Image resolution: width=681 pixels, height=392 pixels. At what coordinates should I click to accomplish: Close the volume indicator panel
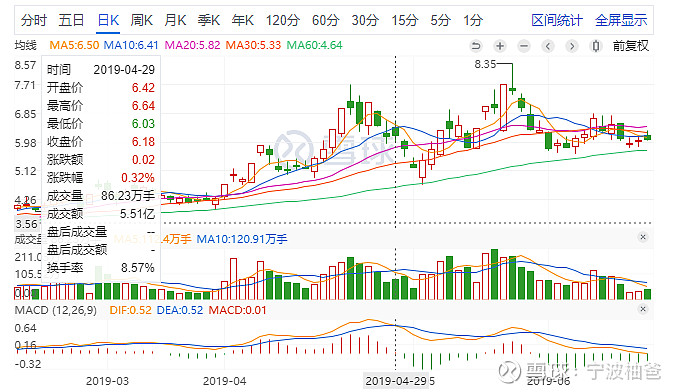[x=643, y=237]
